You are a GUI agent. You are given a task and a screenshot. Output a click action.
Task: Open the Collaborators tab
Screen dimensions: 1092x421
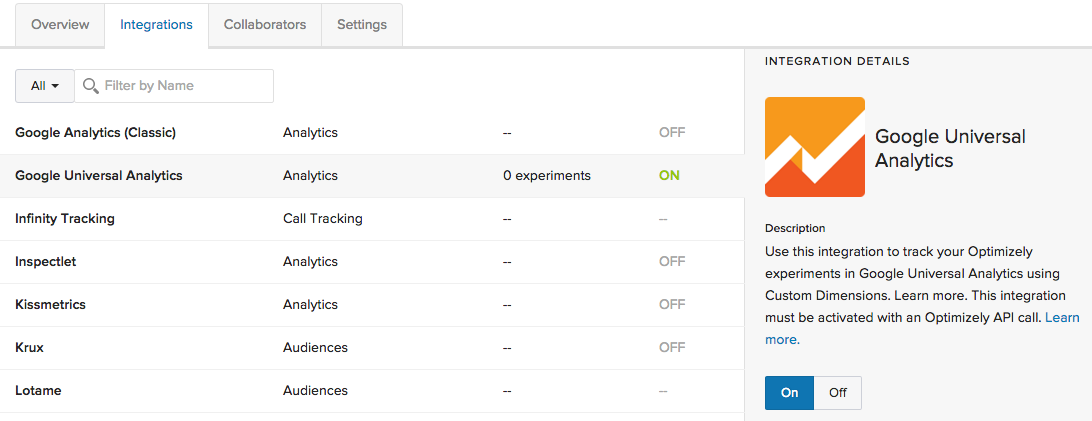[x=265, y=24]
